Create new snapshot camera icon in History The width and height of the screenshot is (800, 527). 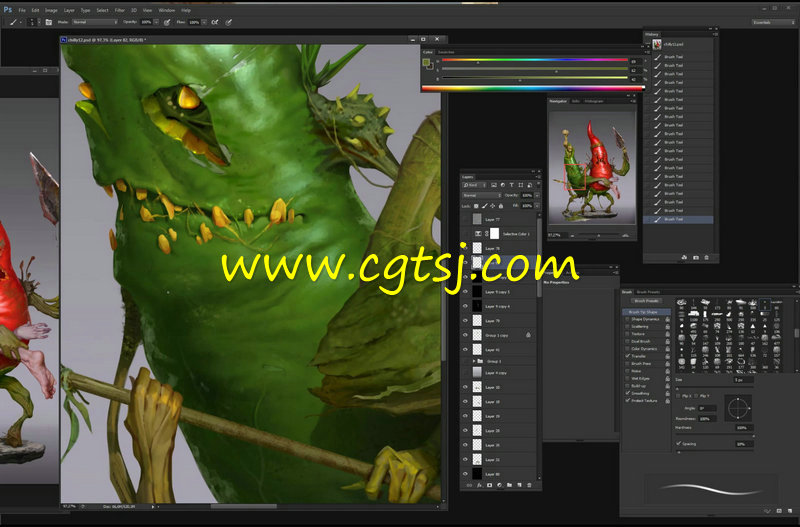point(695,258)
